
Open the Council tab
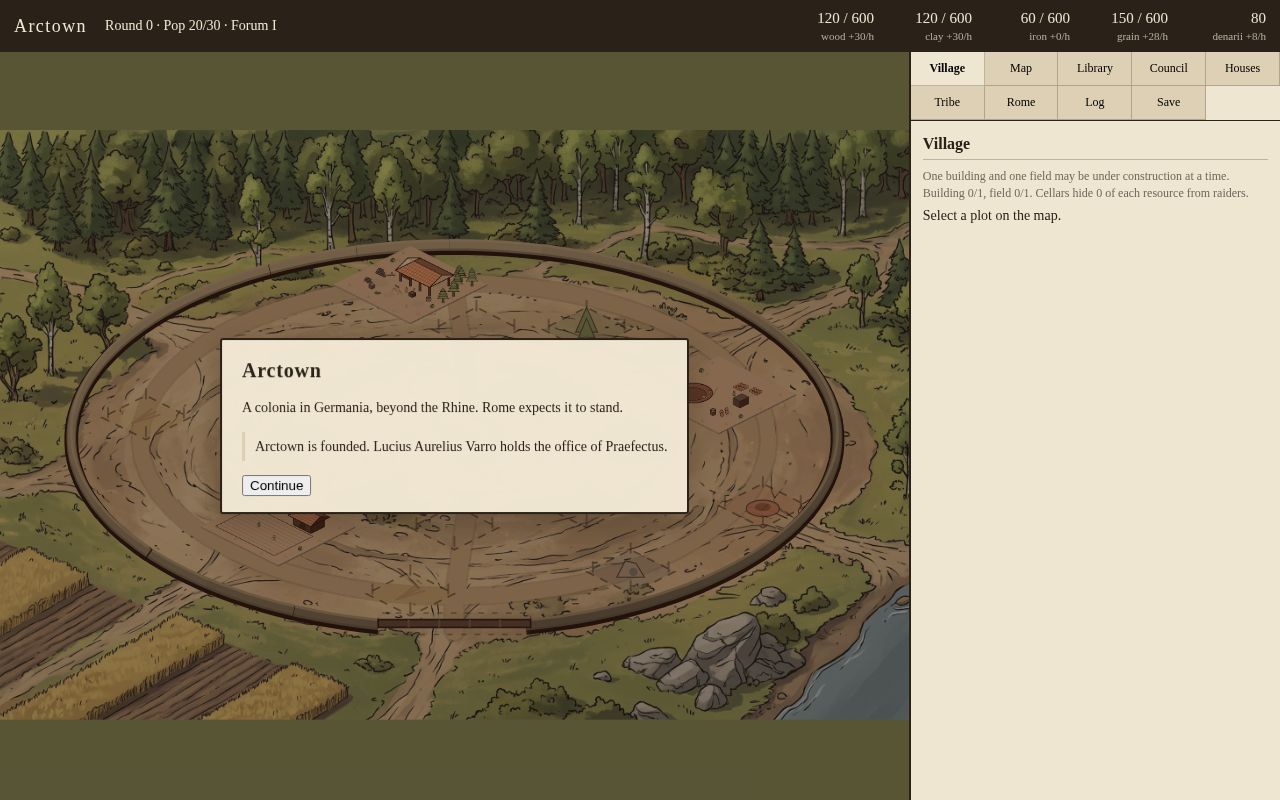click(x=1168, y=68)
